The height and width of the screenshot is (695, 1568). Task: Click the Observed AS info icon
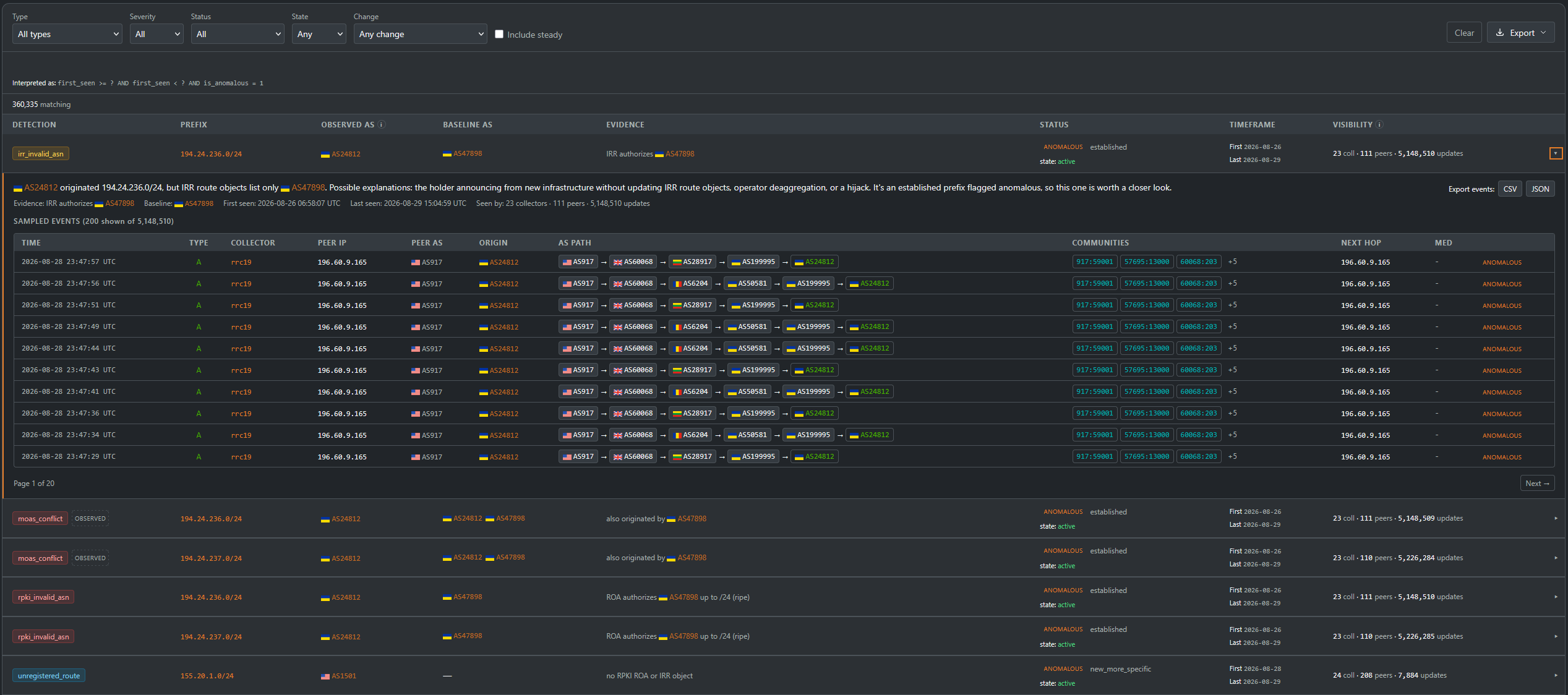(382, 124)
